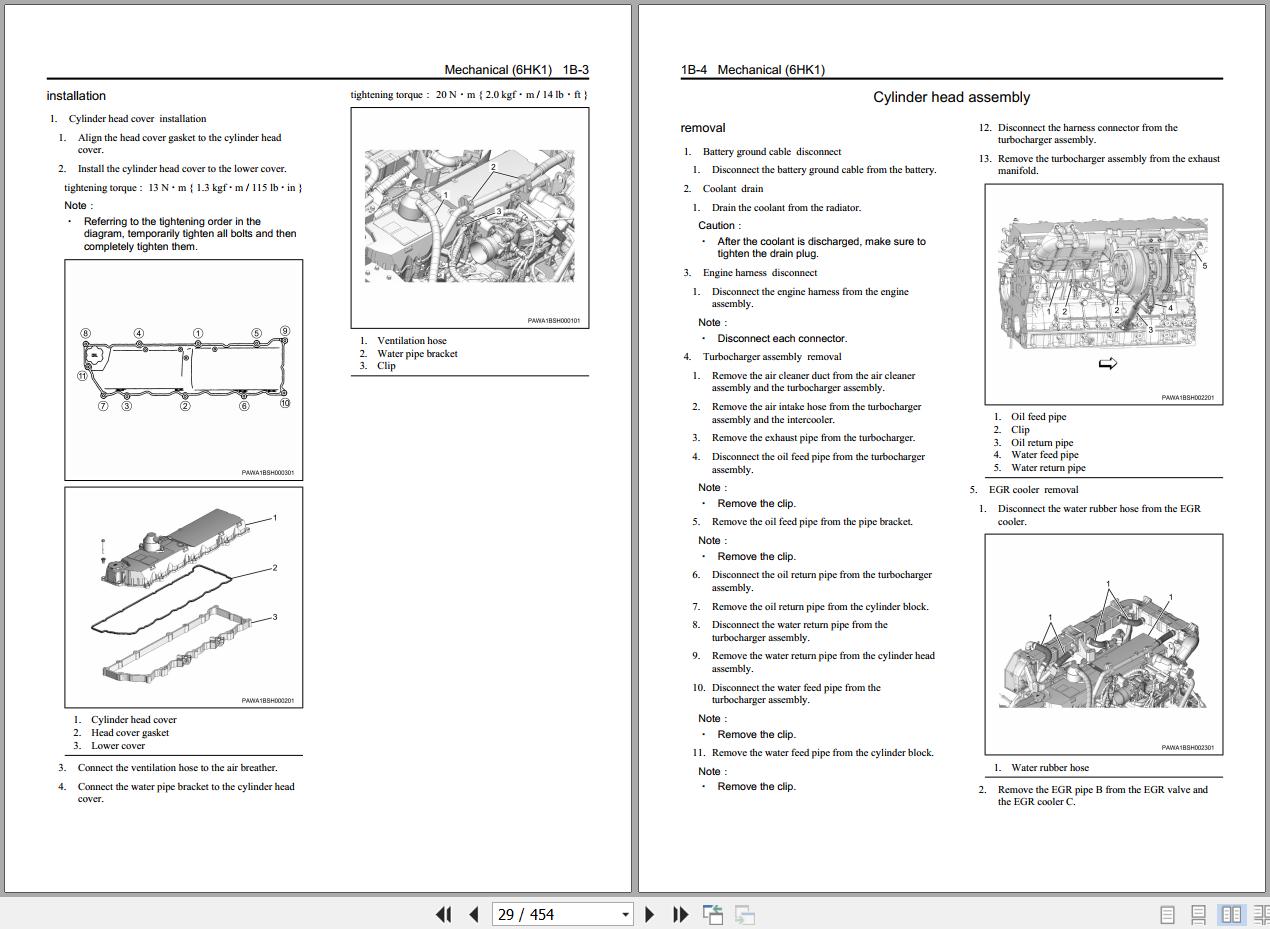This screenshot has height=929, width=1270.
Task: Click 'tightening torque : 20 N·m' text
Action: 469,95
